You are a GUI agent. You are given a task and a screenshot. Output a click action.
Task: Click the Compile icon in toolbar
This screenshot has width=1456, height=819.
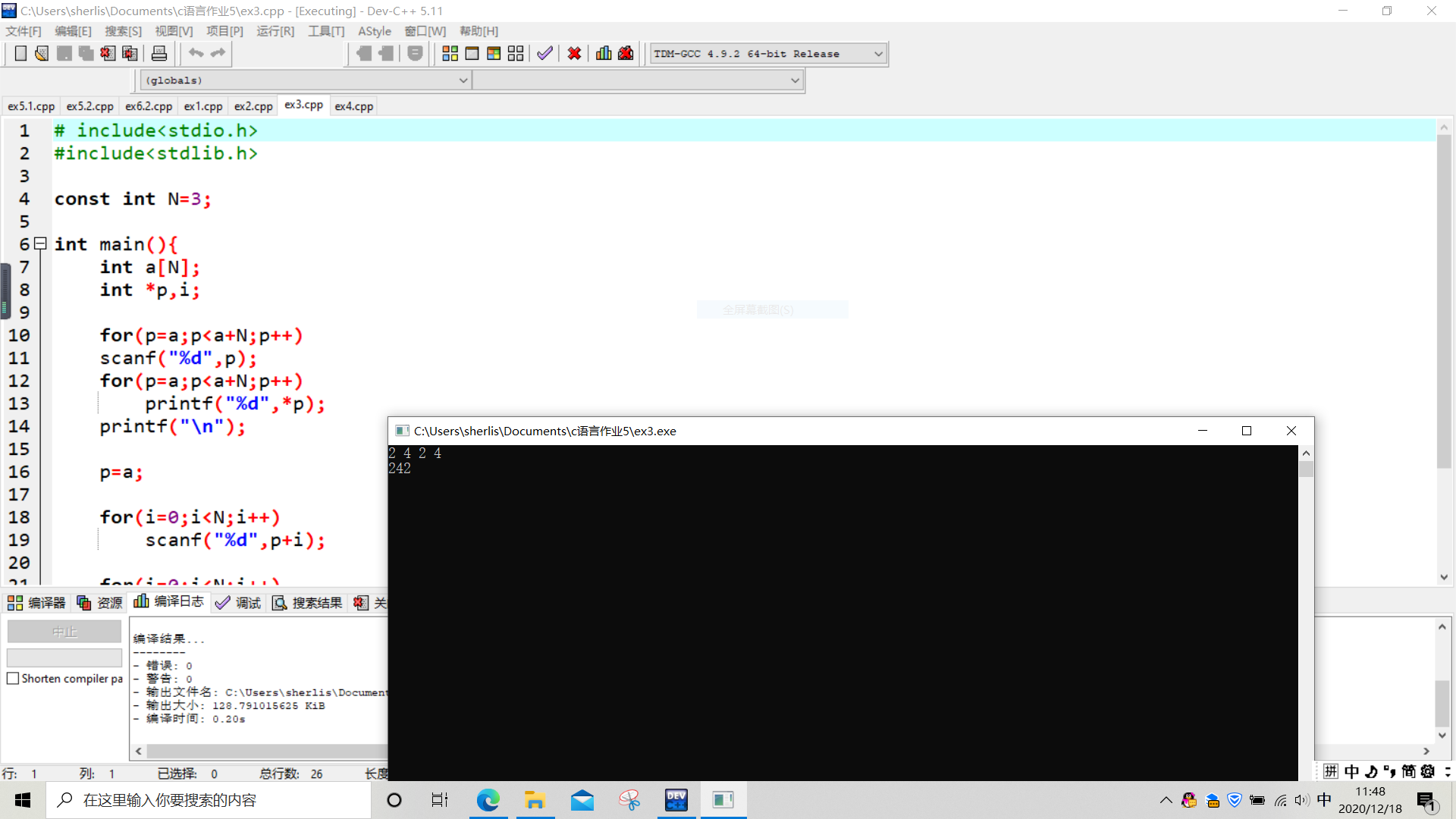point(450,53)
